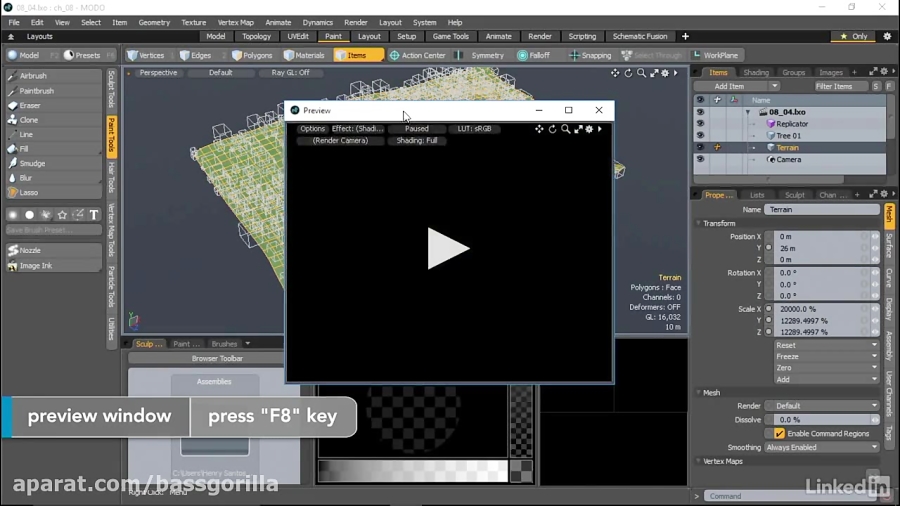This screenshot has height=506, width=900.
Task: Choose the Image Ink option
Action: [x=36, y=266]
